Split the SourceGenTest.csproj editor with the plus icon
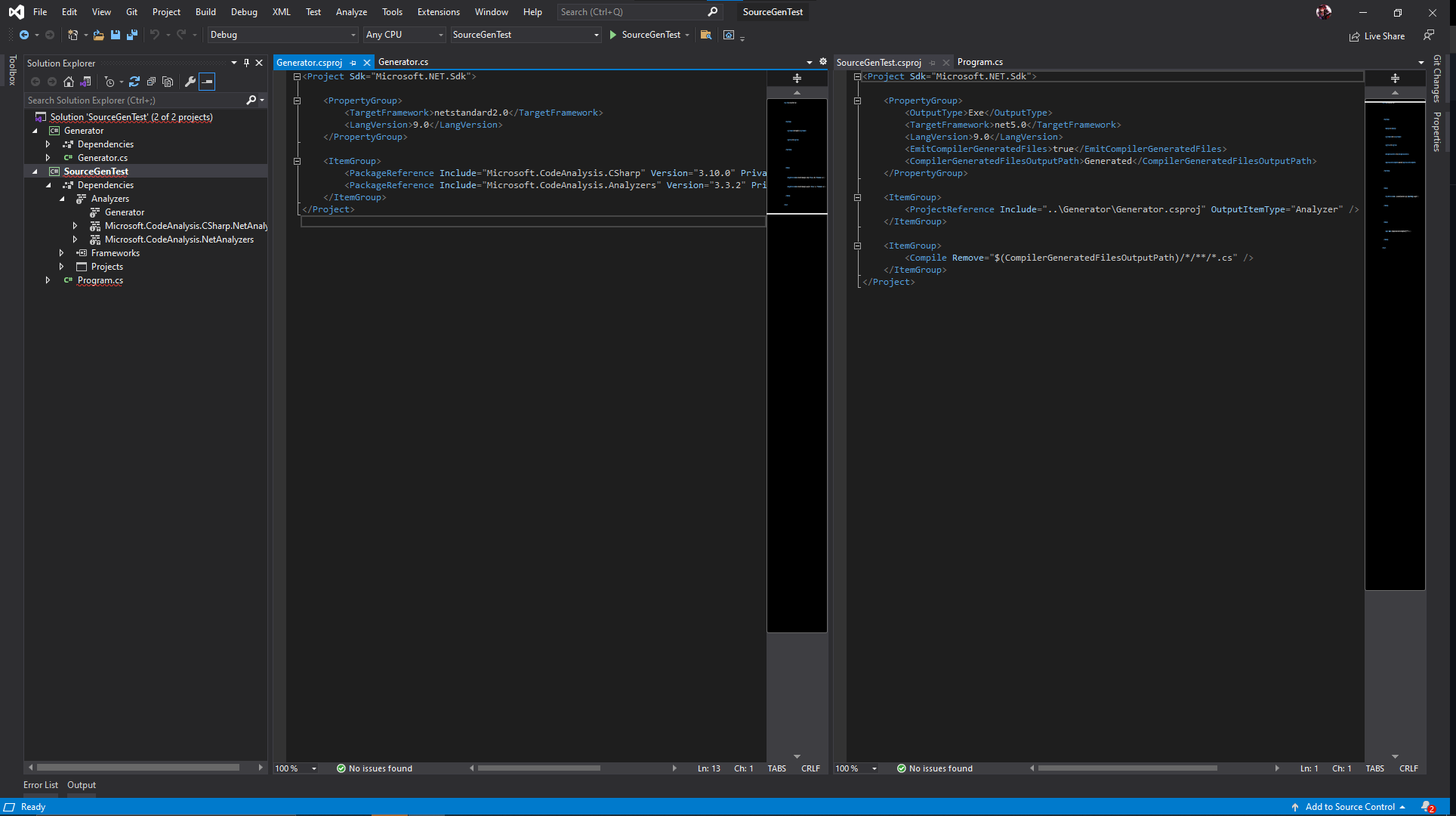The height and width of the screenshot is (816, 1456). pos(1395,78)
